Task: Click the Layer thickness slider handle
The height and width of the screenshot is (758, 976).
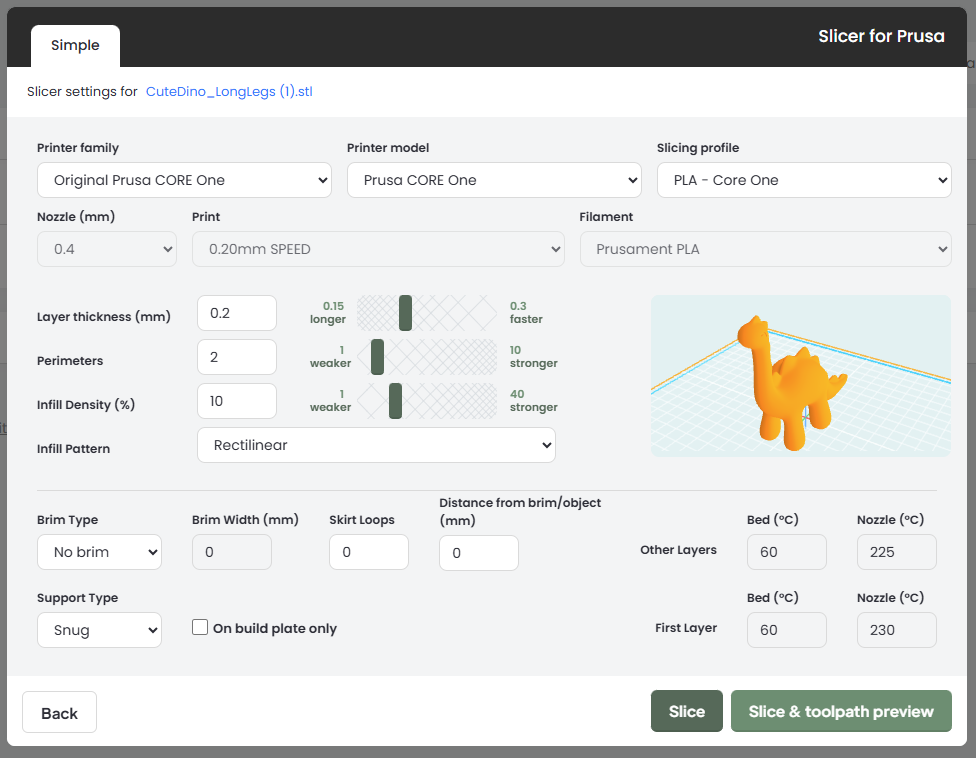Action: tap(405, 313)
